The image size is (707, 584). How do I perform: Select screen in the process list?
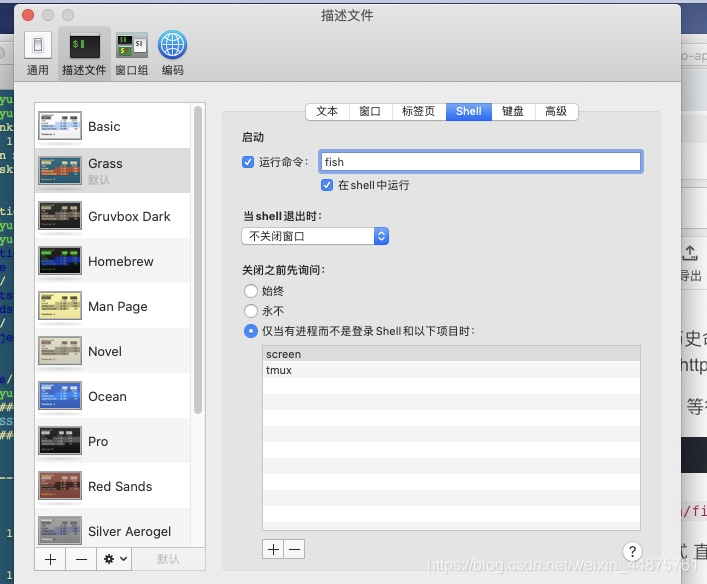451,354
